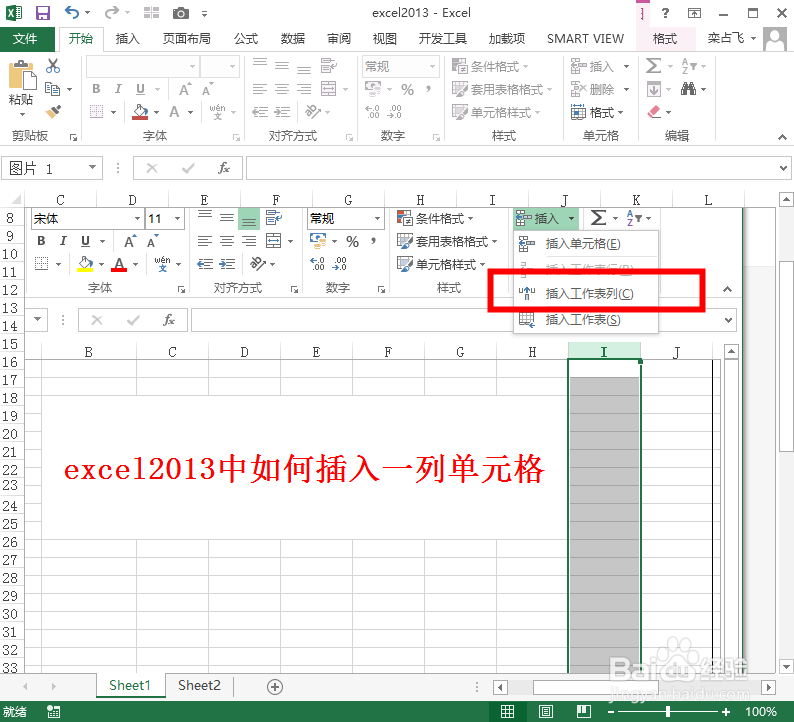Click the Sort & Filter A-Z icon
The image size is (794, 722).
tap(689, 66)
